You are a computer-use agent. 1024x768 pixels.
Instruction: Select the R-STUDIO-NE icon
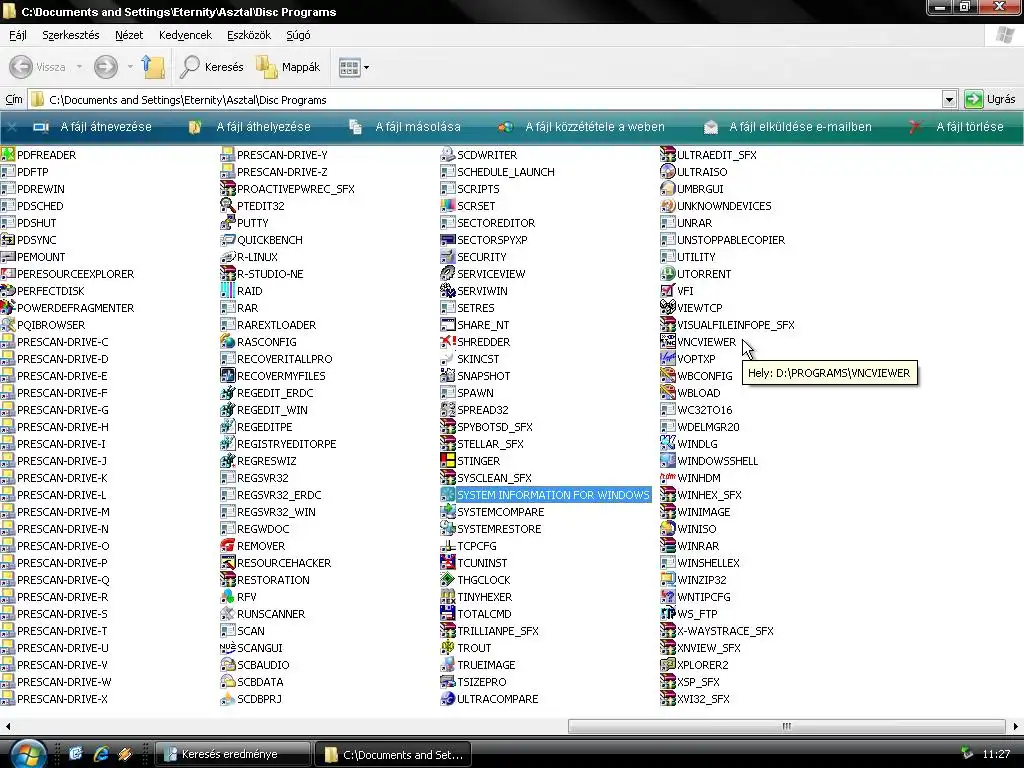(x=227, y=274)
